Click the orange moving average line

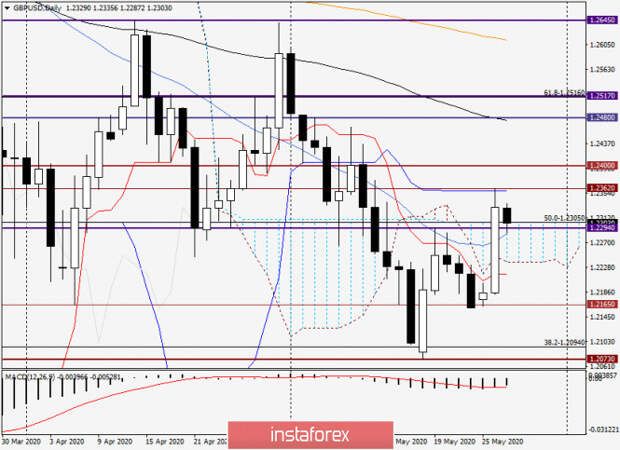point(407,20)
